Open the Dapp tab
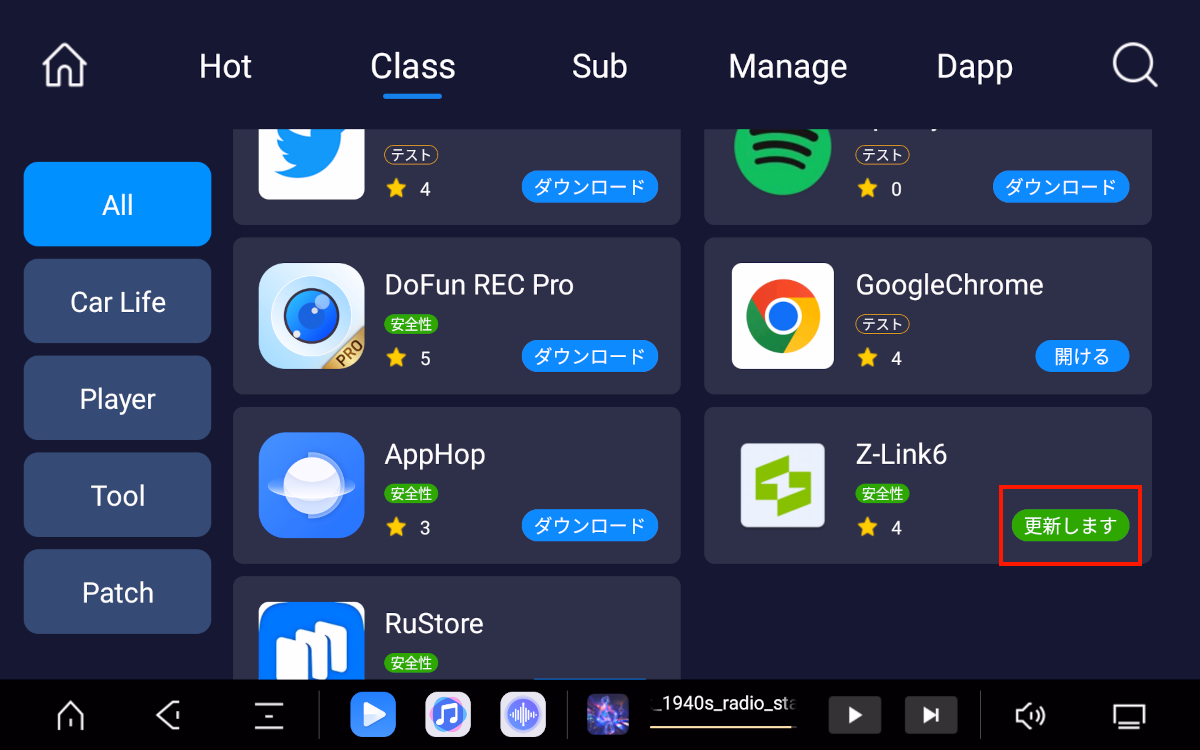The width and height of the screenshot is (1200, 750). 974,66
